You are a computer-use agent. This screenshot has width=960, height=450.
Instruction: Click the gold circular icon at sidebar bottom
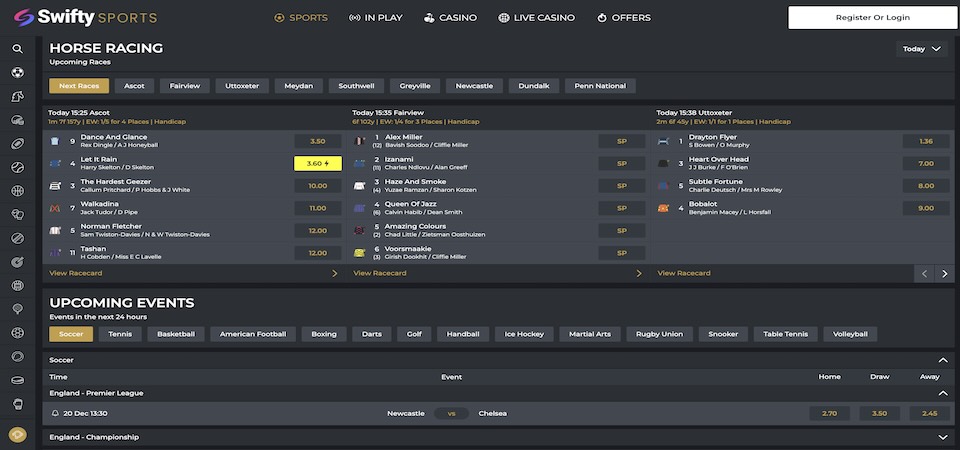point(18,435)
